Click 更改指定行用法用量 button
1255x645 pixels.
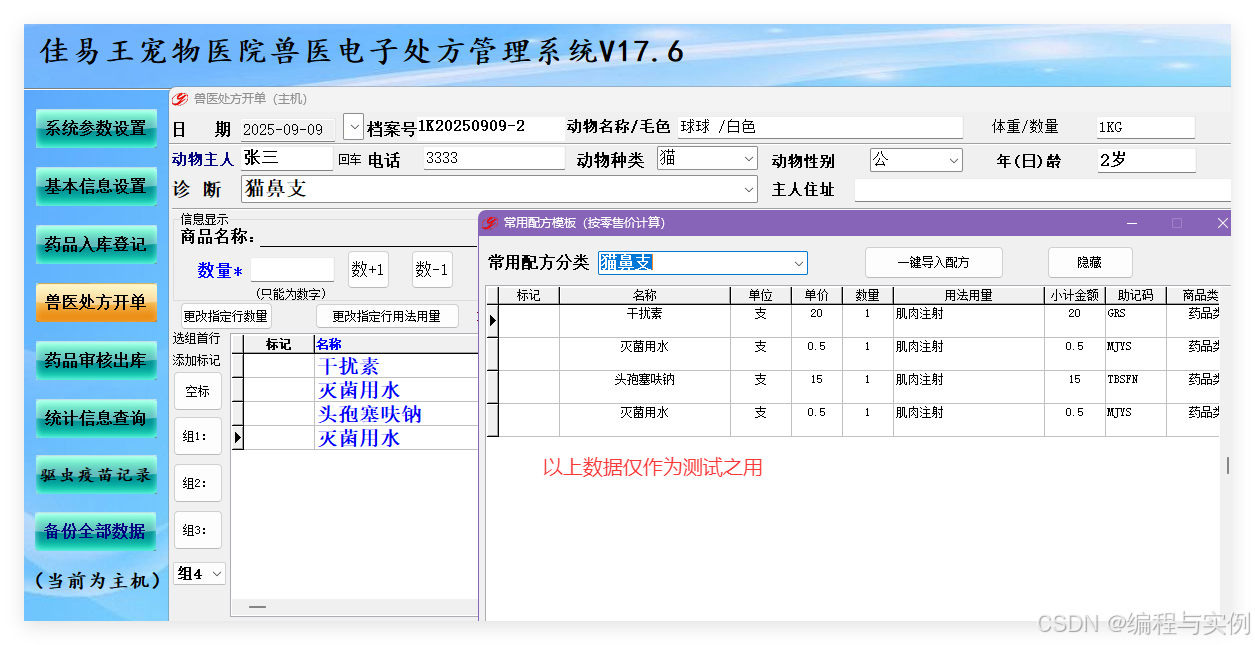(387, 316)
